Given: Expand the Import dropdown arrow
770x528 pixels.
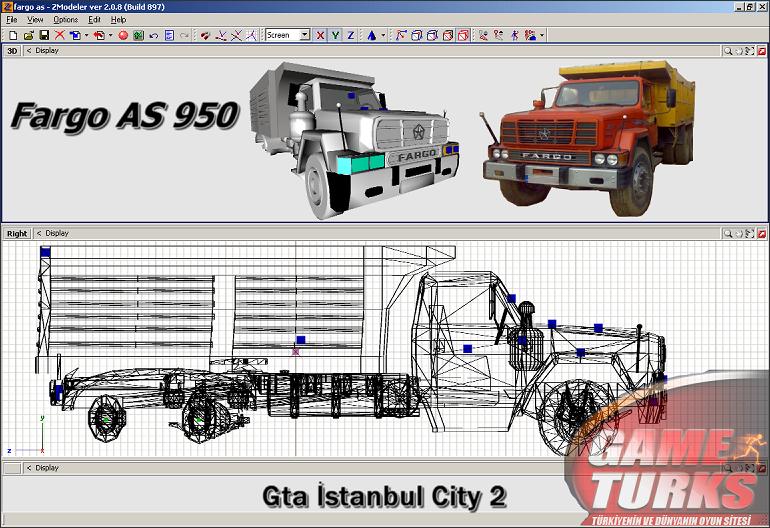Looking at the screenshot, I should [x=86, y=35].
